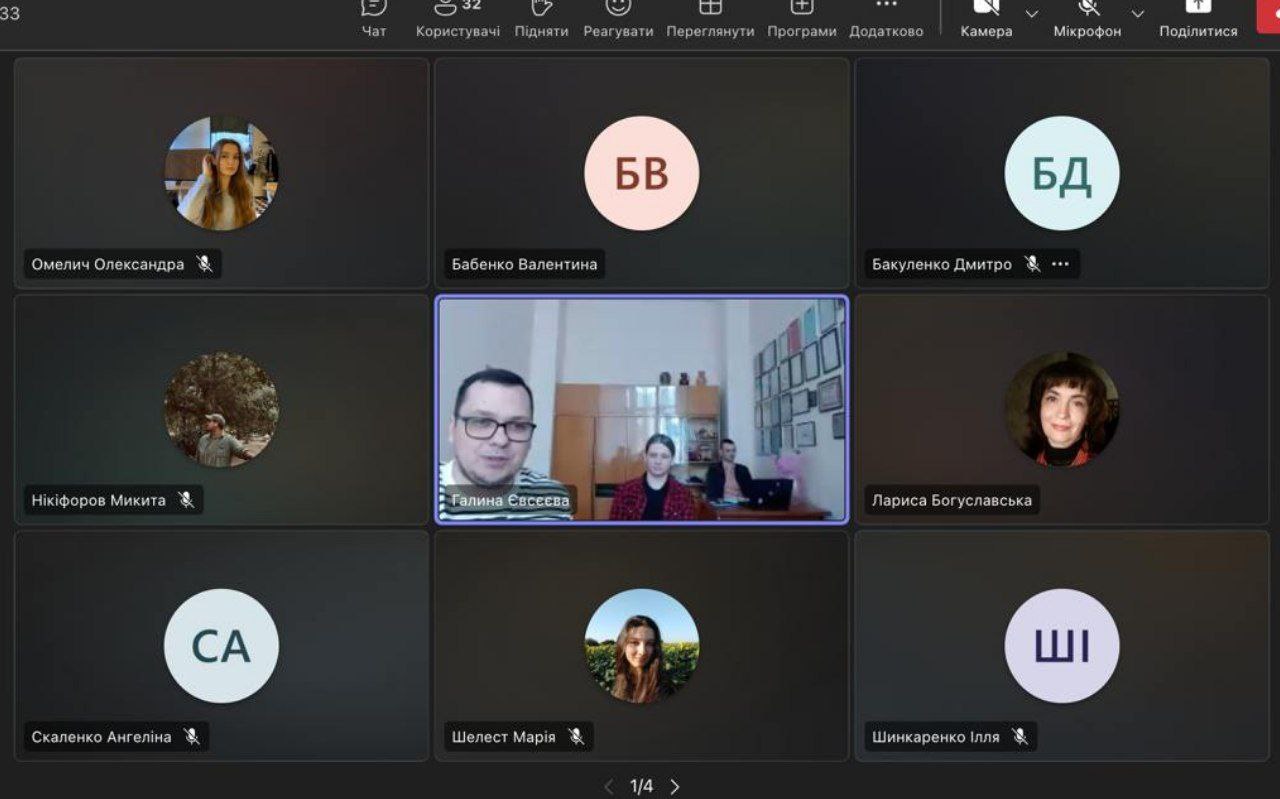Open the Програми apps panel

[801, 18]
